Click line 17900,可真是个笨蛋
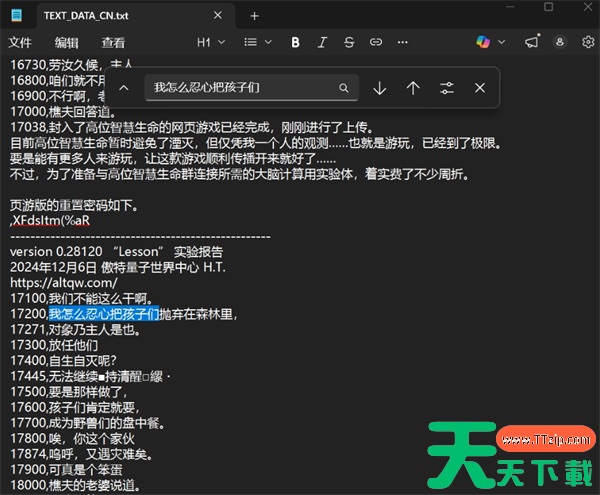This screenshot has height=495, width=600. tap(66, 470)
